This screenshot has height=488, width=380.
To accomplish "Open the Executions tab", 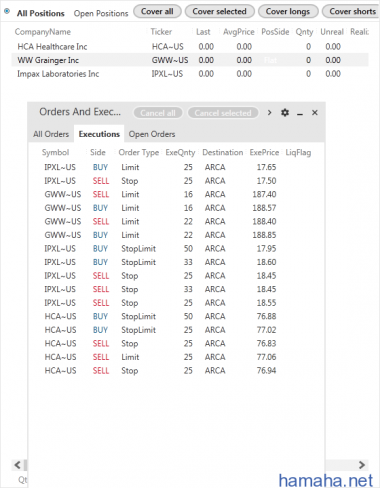I will click(99, 134).
